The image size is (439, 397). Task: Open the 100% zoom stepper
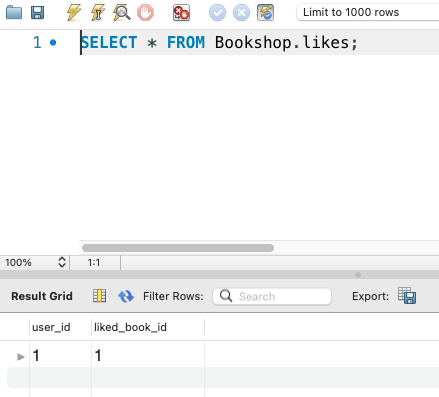tap(62, 262)
